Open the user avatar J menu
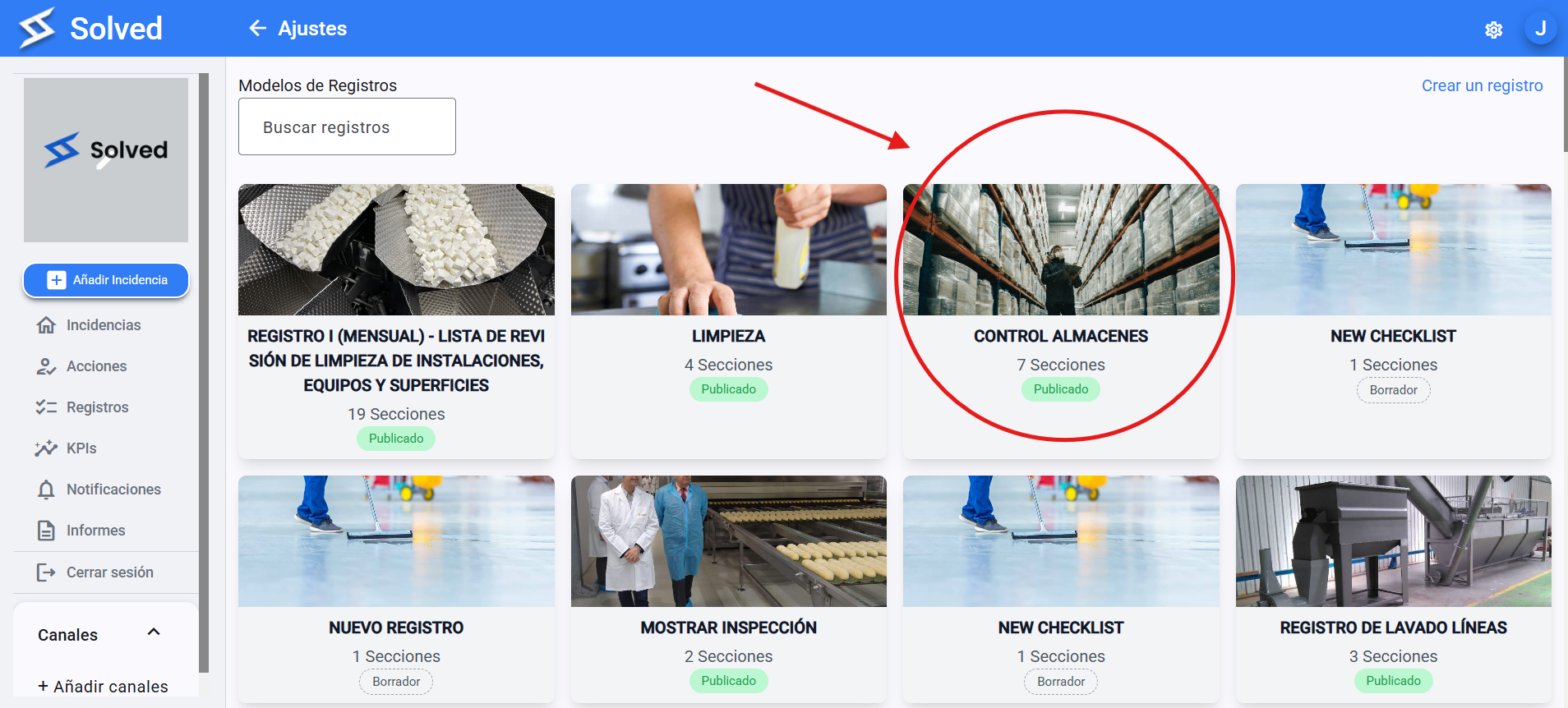The image size is (1568, 708). tap(1540, 29)
